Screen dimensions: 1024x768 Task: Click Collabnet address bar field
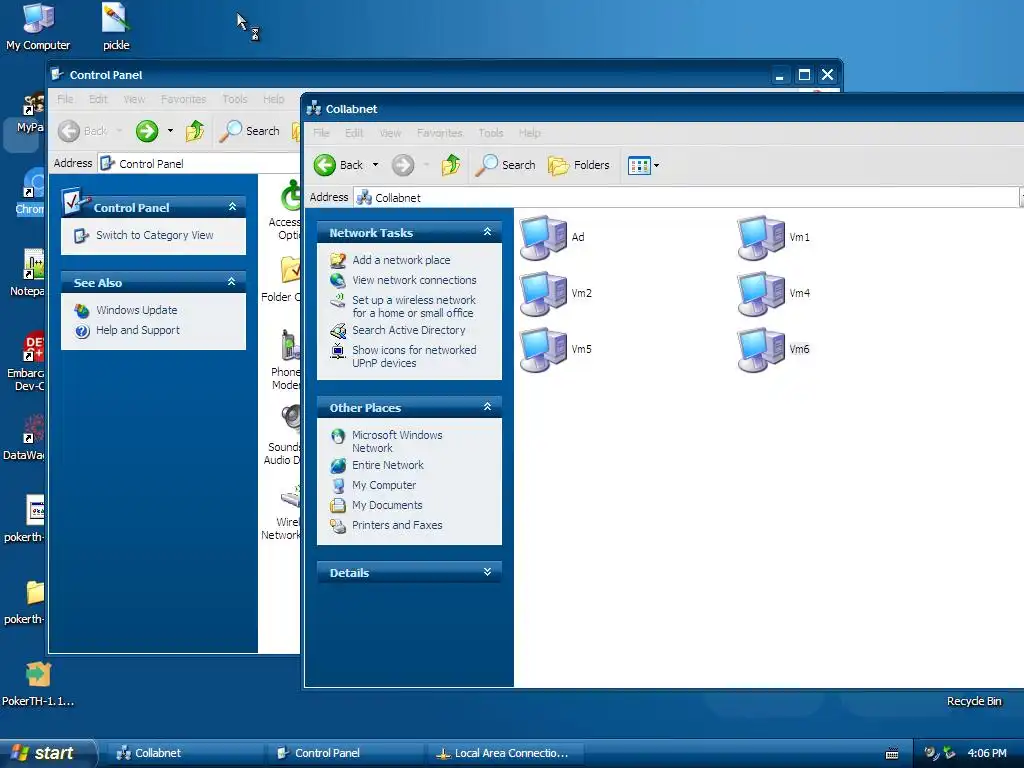pos(686,197)
